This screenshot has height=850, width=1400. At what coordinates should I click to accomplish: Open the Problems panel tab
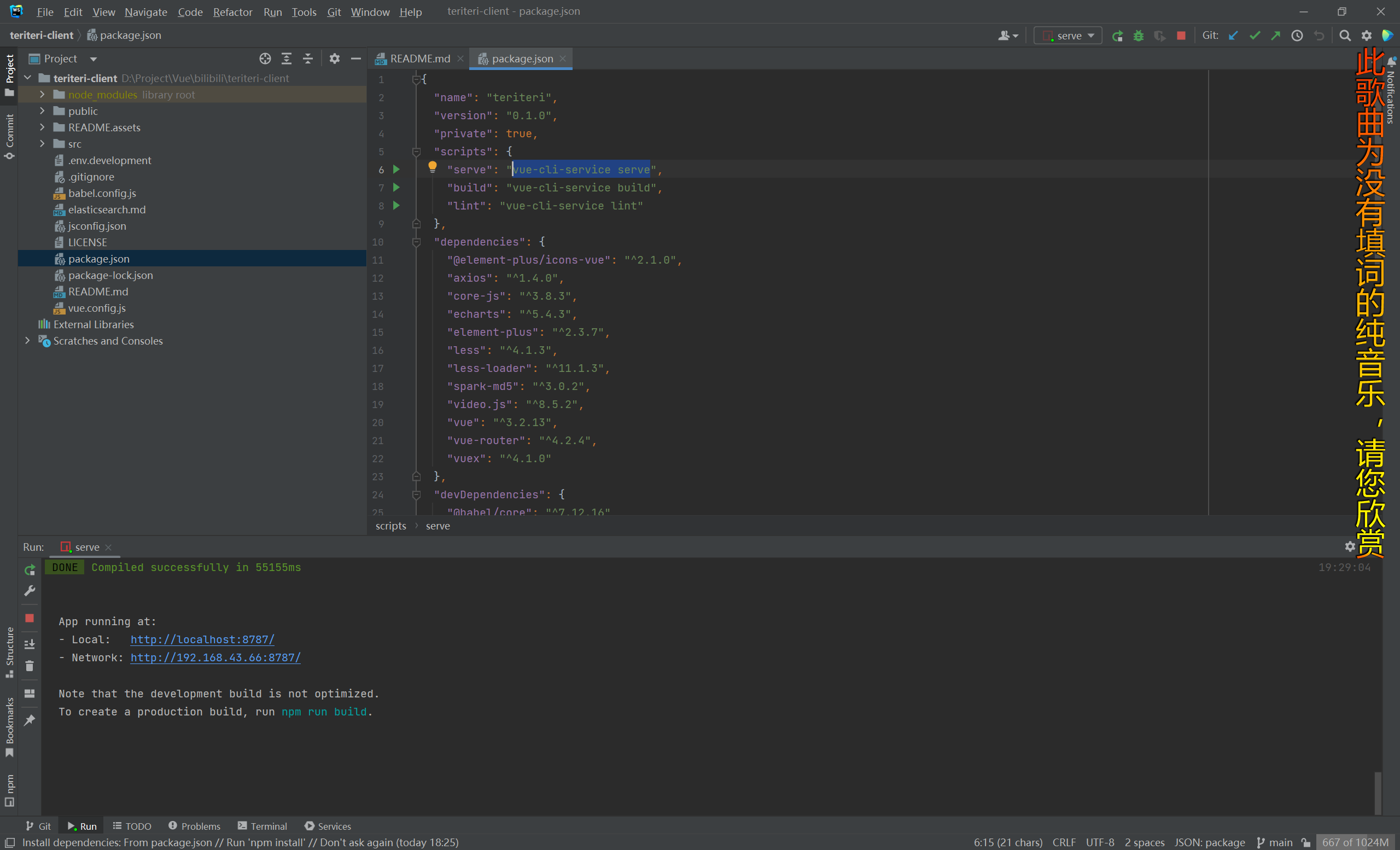coord(200,825)
